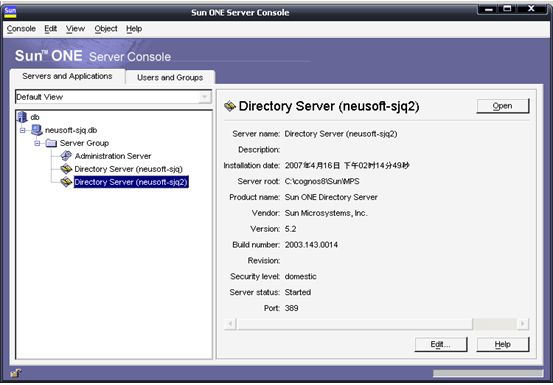Collapse the Server Group tree node
The height and width of the screenshot is (385, 553).
pyautogui.click(x=37, y=143)
